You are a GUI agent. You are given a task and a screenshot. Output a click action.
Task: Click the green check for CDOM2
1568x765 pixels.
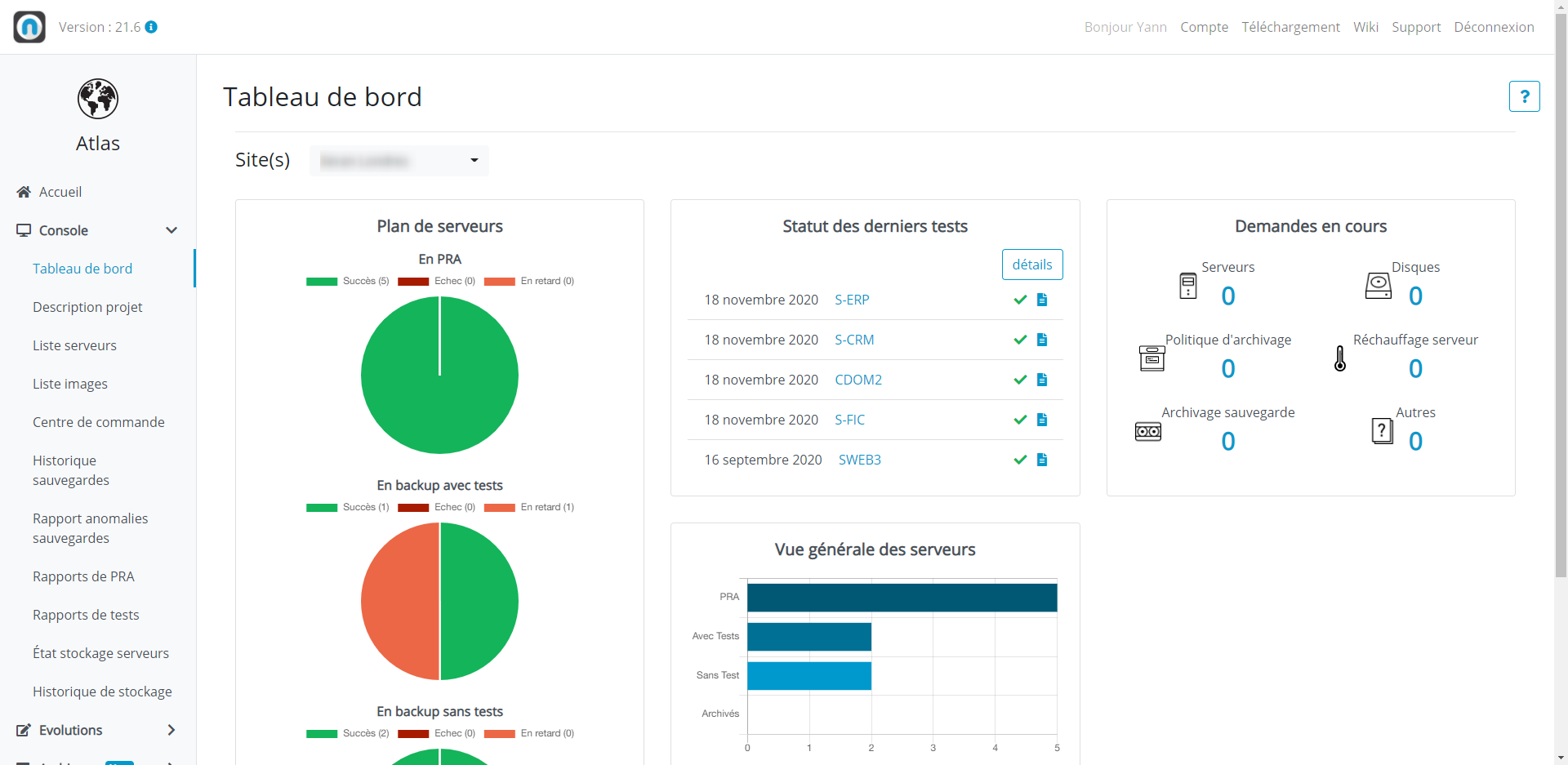pyautogui.click(x=1020, y=380)
